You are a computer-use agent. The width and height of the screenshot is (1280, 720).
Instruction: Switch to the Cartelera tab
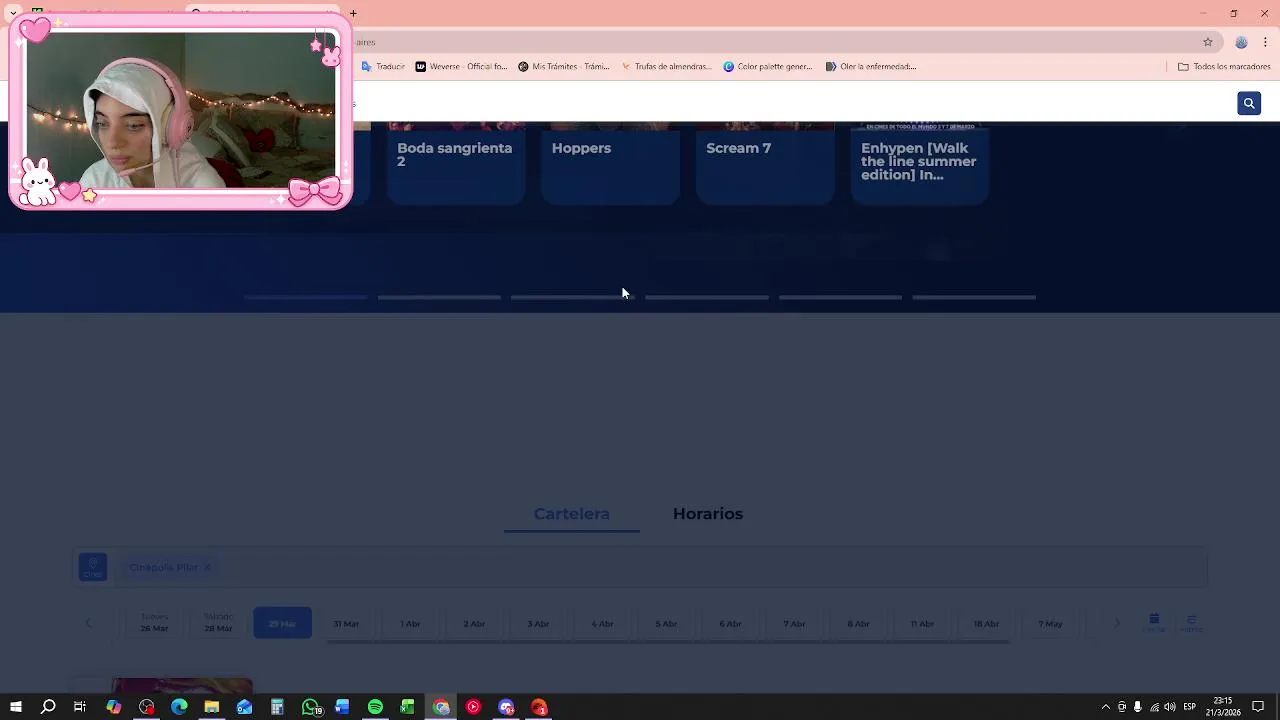(571, 514)
